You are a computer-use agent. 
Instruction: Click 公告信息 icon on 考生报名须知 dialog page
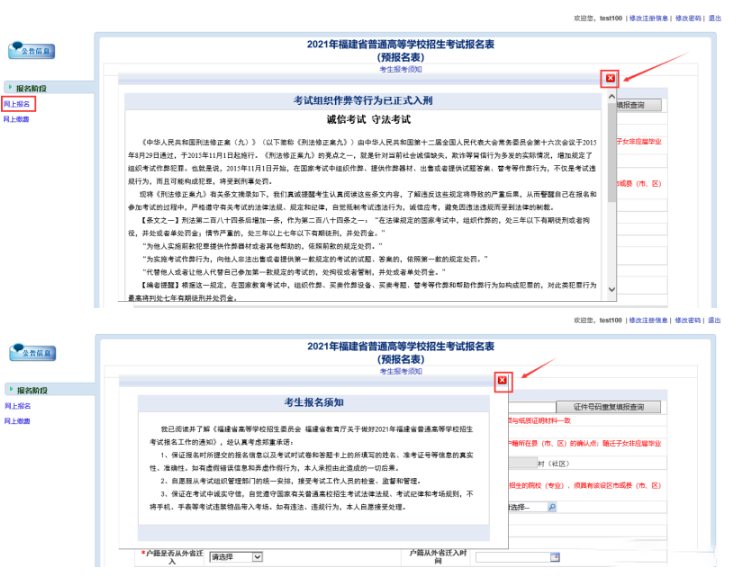[33, 352]
